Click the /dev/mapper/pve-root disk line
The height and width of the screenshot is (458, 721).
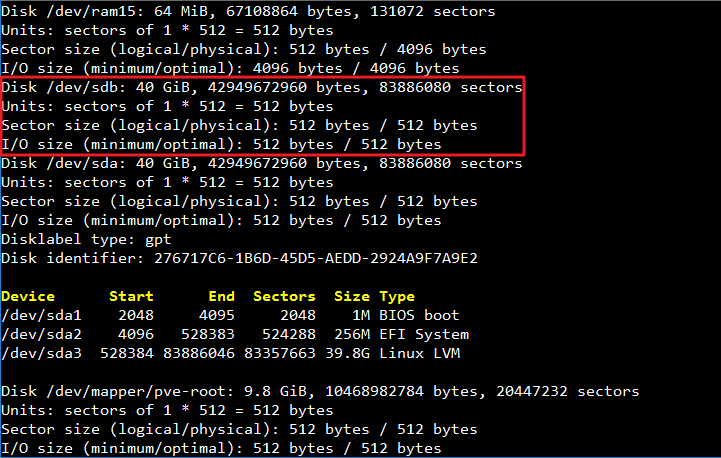[x=320, y=391]
